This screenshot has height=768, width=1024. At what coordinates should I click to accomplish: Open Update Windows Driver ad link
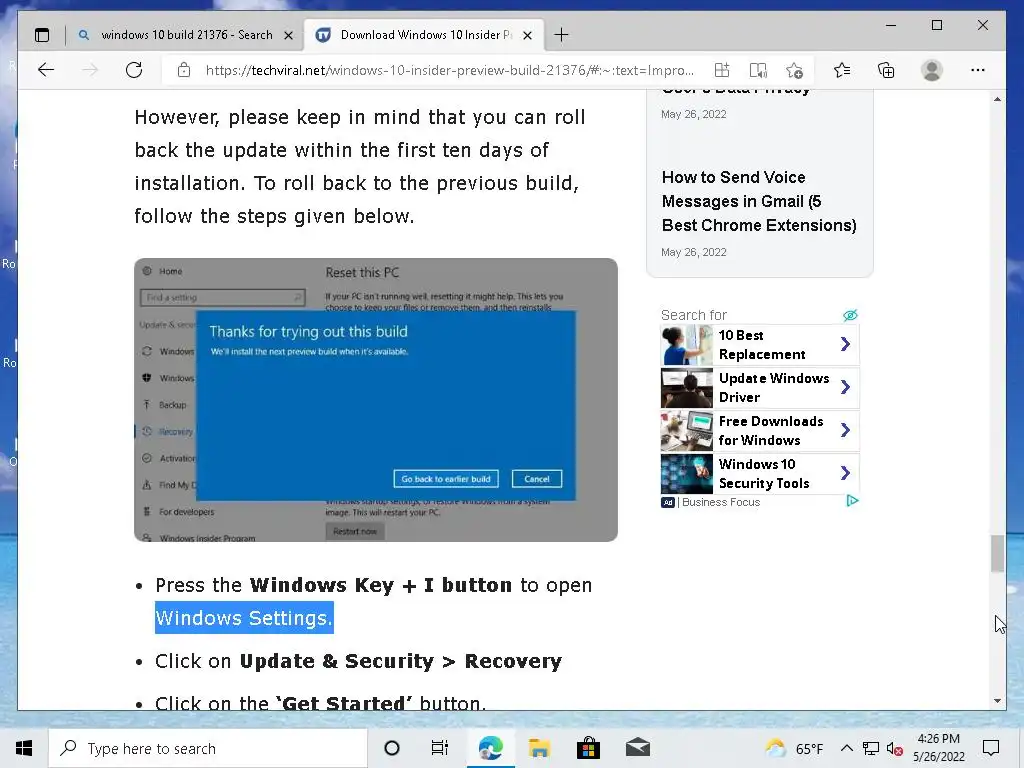coord(774,388)
